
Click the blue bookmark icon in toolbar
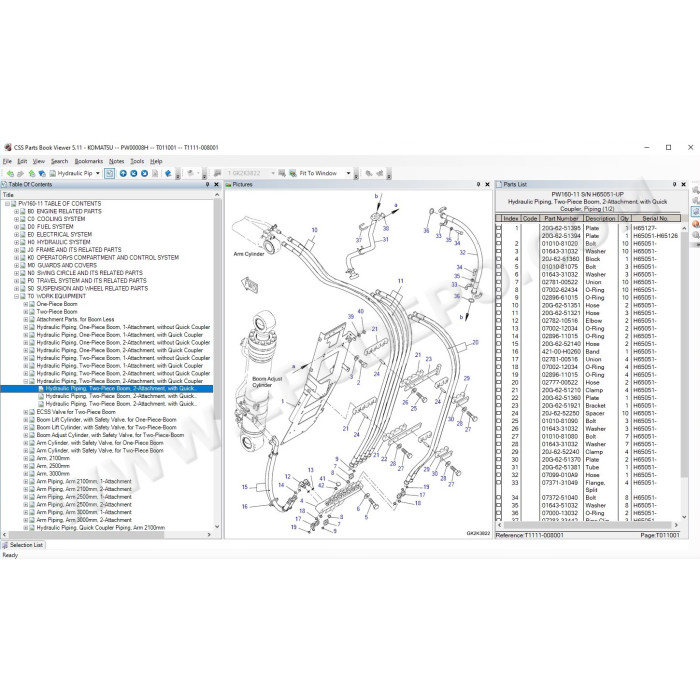coord(168,173)
